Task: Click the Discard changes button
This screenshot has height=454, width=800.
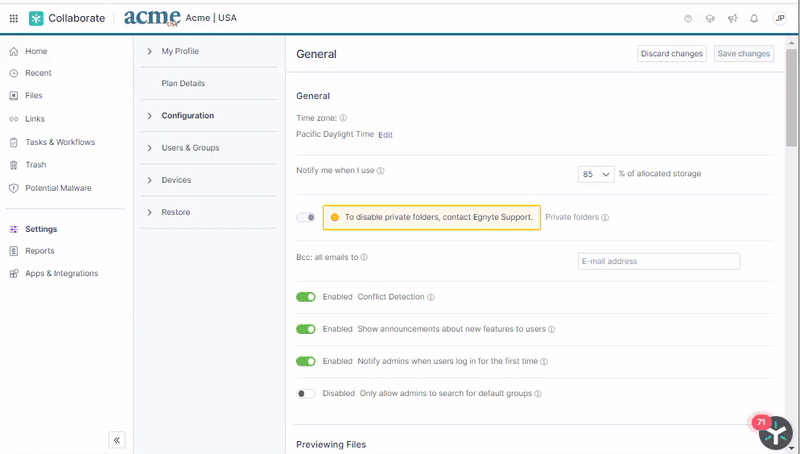Action: click(671, 54)
